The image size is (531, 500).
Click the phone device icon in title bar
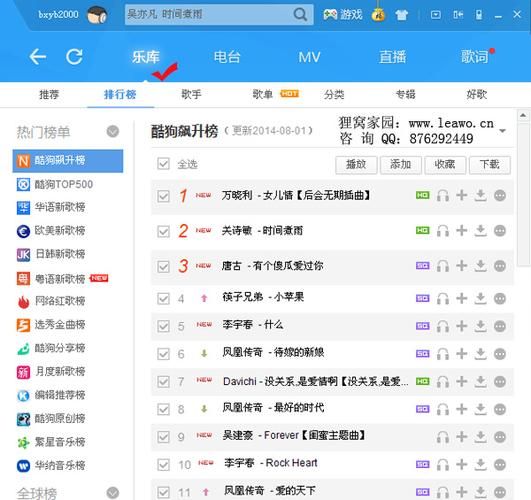479,15
